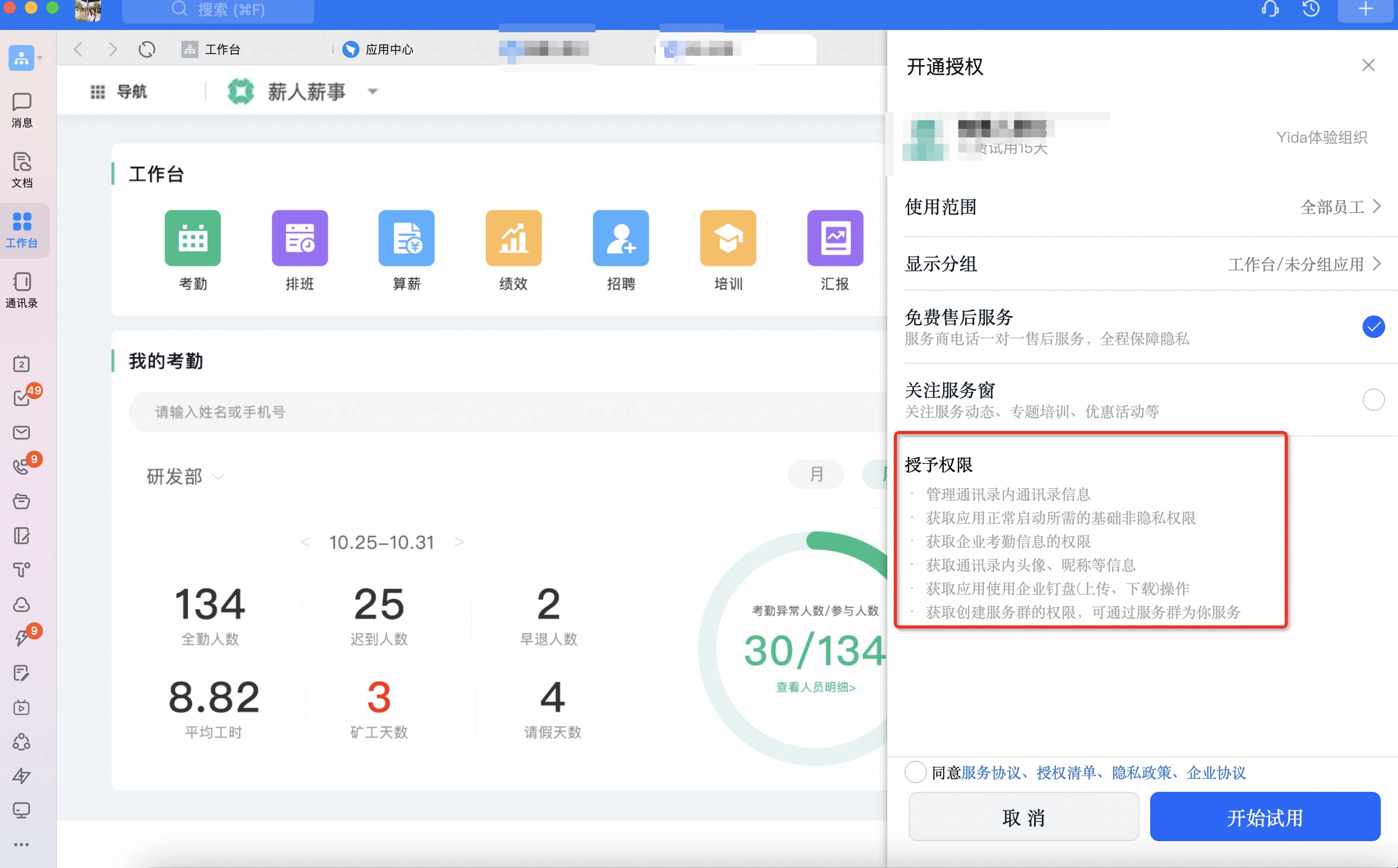Open the 培训 training app icon
Viewport: 1398px width, 868px height.
pyautogui.click(x=727, y=238)
